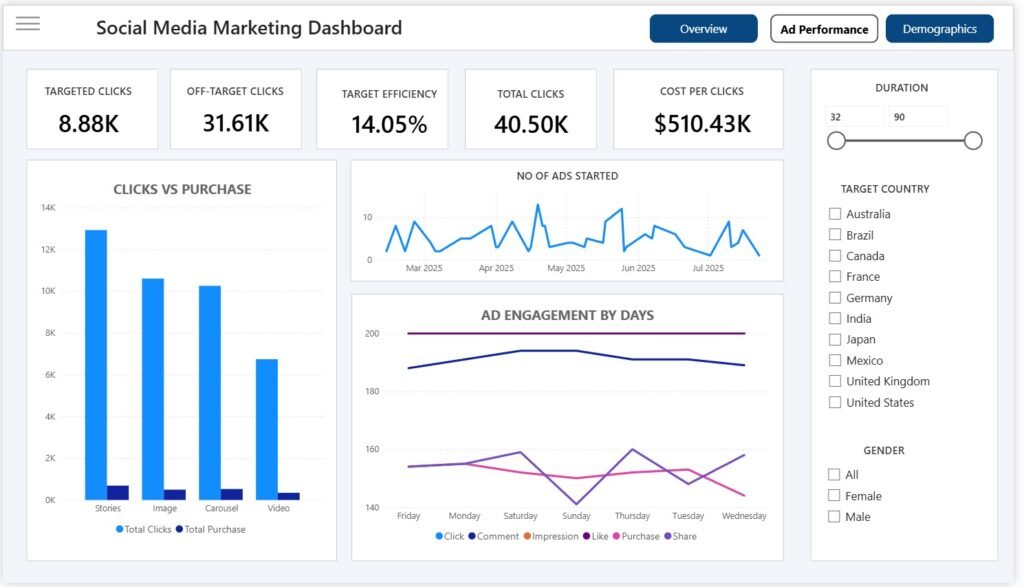Select the Impression legend dot
This screenshot has height=587, width=1024.
pyautogui.click(x=526, y=537)
